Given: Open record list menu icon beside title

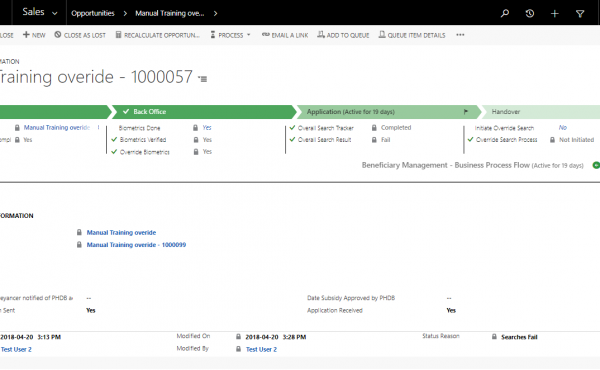Looking at the screenshot, I should (203, 79).
